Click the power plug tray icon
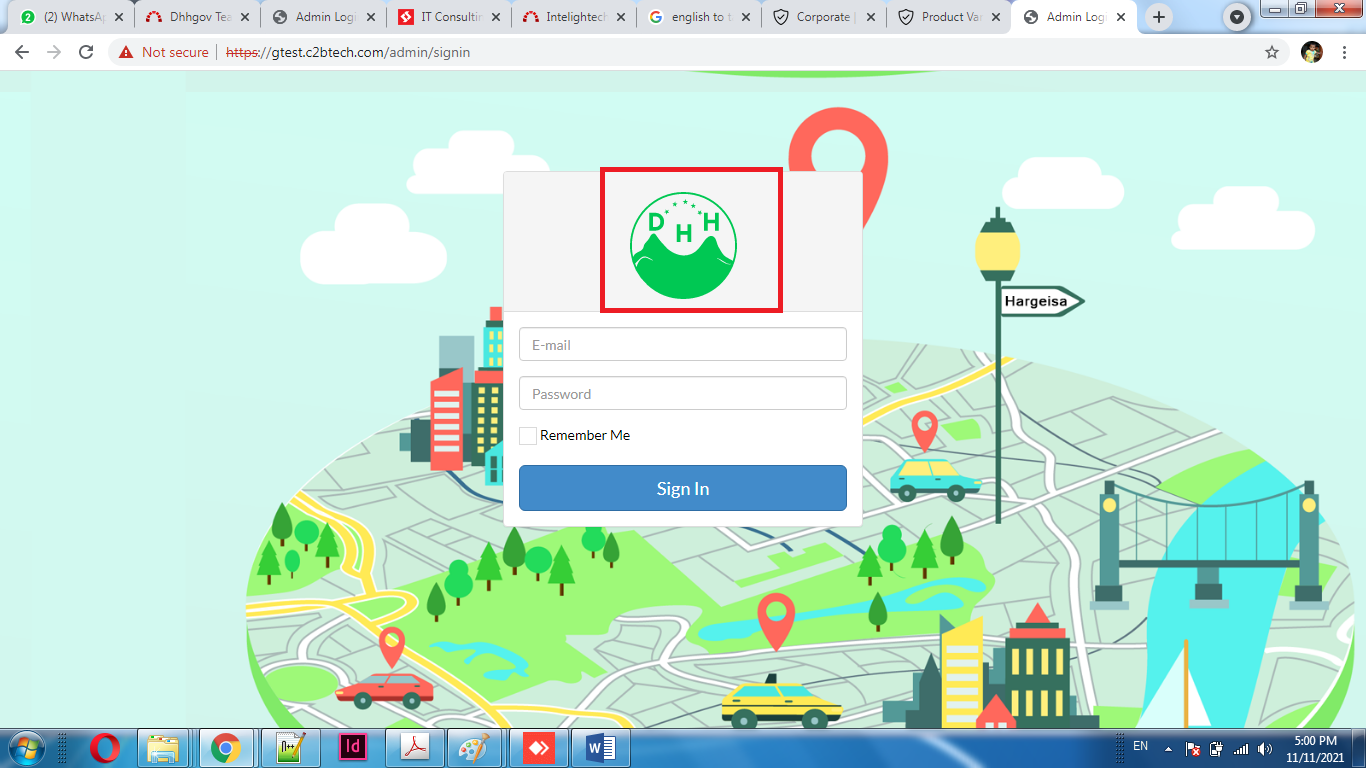 pyautogui.click(x=1216, y=749)
